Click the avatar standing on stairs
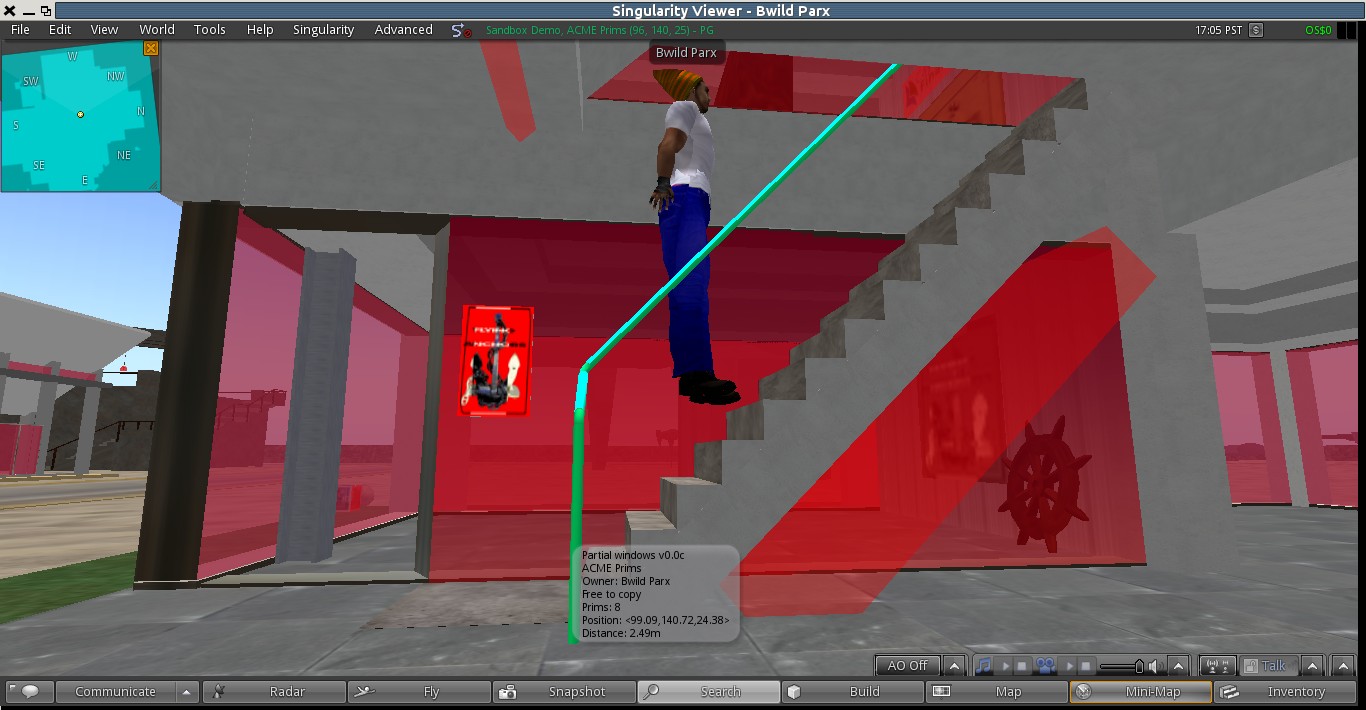Screen dimensions: 1366x710 click(x=690, y=235)
